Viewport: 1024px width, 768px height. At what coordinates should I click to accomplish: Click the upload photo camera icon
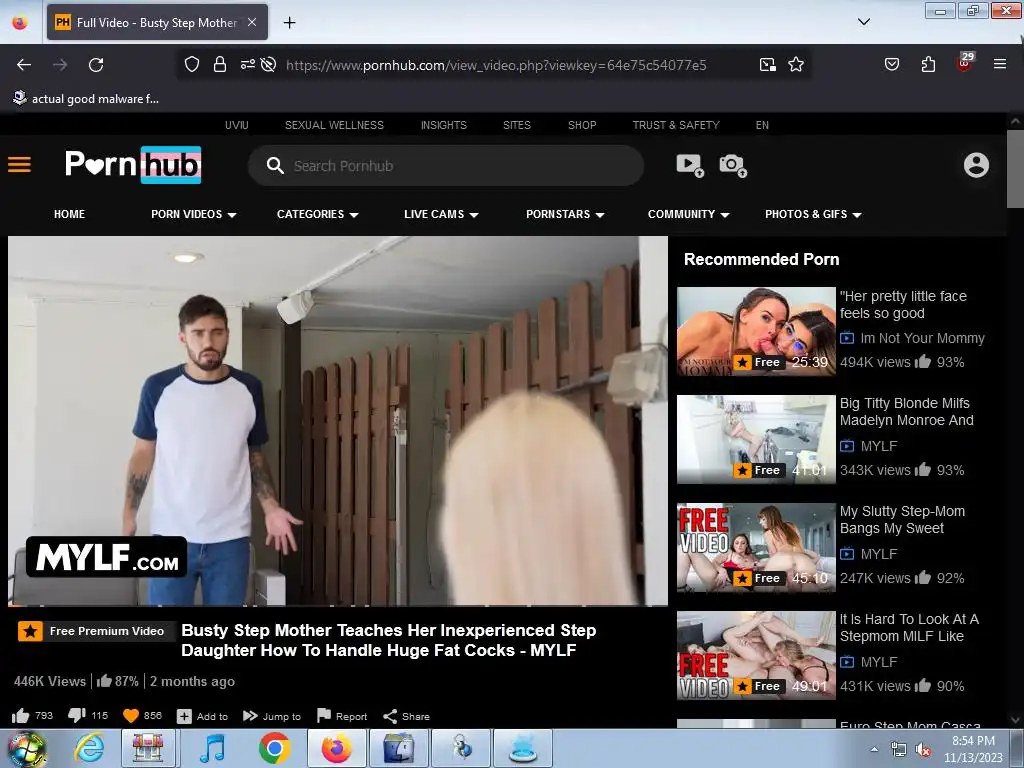pyautogui.click(x=733, y=165)
